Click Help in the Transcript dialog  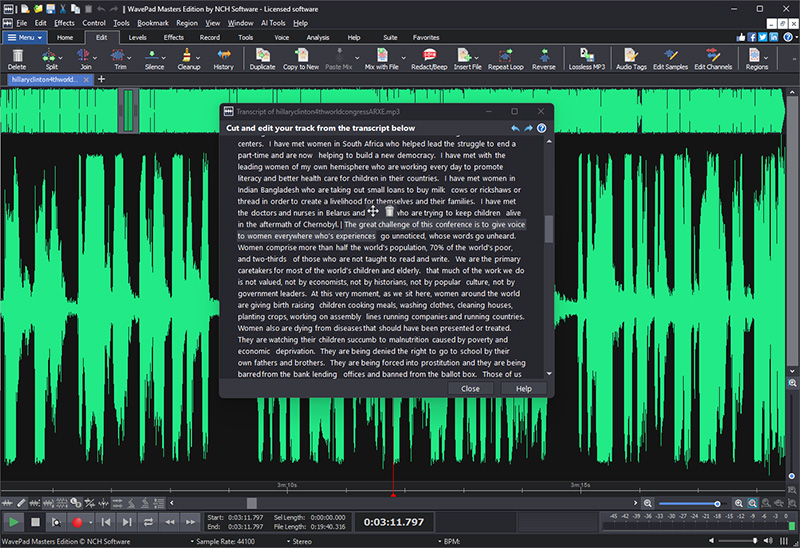524,388
